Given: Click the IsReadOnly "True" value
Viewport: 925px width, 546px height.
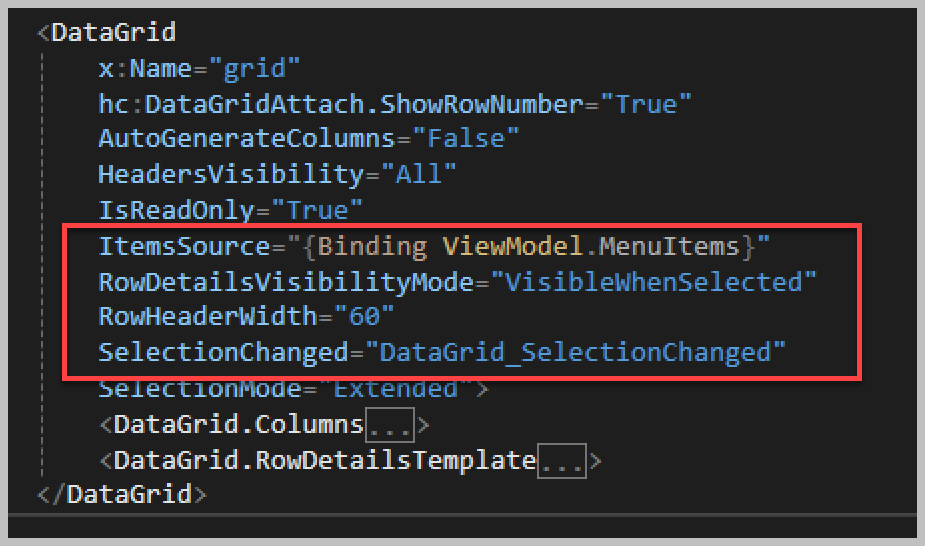Looking at the screenshot, I should (x=317, y=210).
